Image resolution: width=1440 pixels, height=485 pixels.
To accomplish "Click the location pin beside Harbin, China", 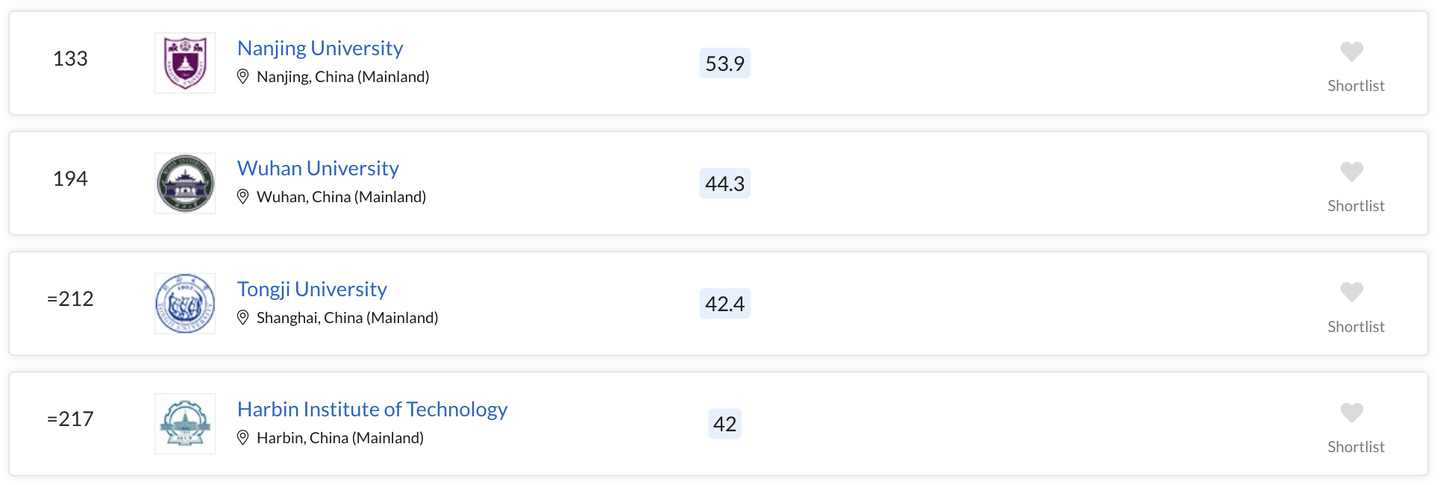I will point(243,438).
